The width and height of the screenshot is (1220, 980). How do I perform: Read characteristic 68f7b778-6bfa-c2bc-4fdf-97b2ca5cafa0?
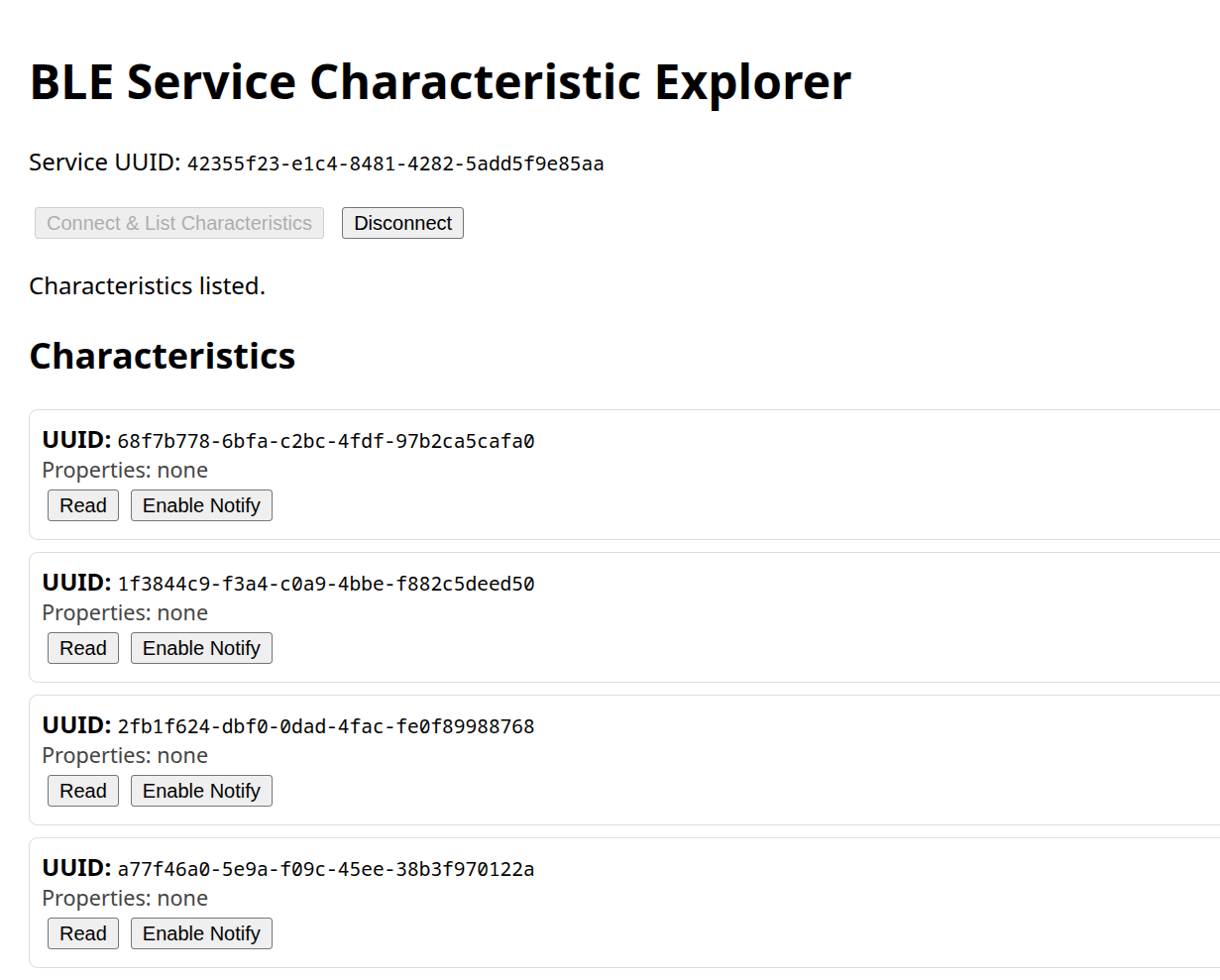(x=82, y=504)
